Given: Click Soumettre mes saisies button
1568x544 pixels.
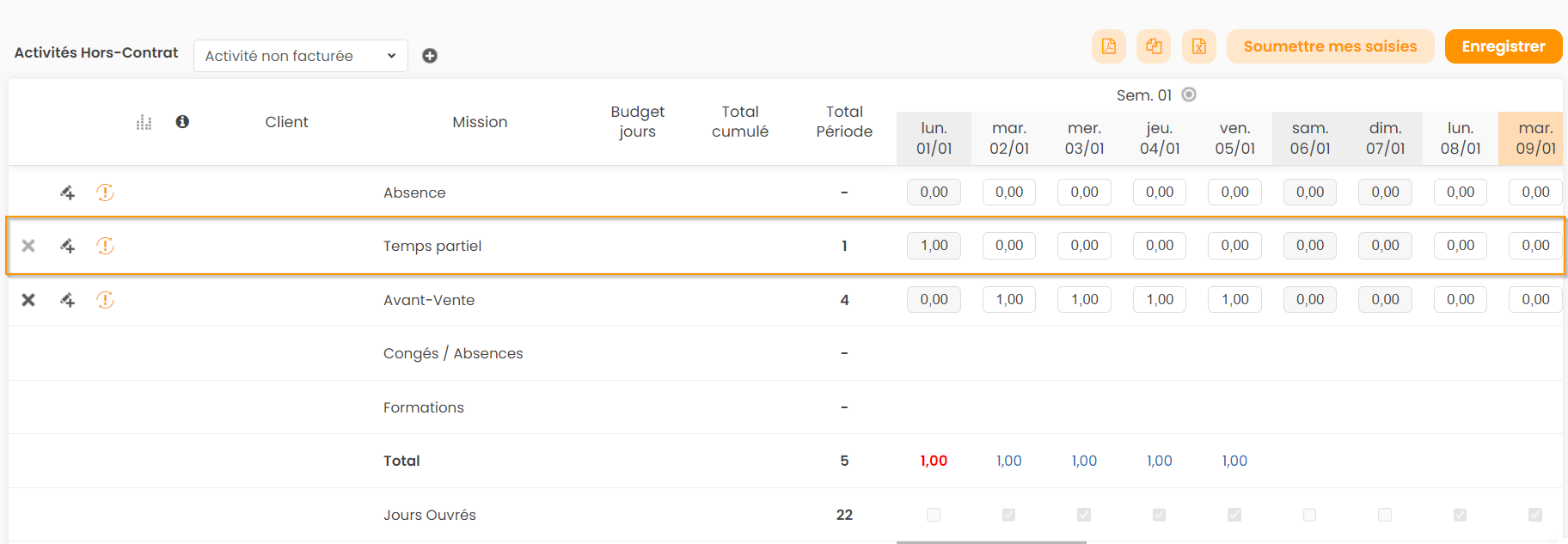Looking at the screenshot, I should click(1329, 46).
